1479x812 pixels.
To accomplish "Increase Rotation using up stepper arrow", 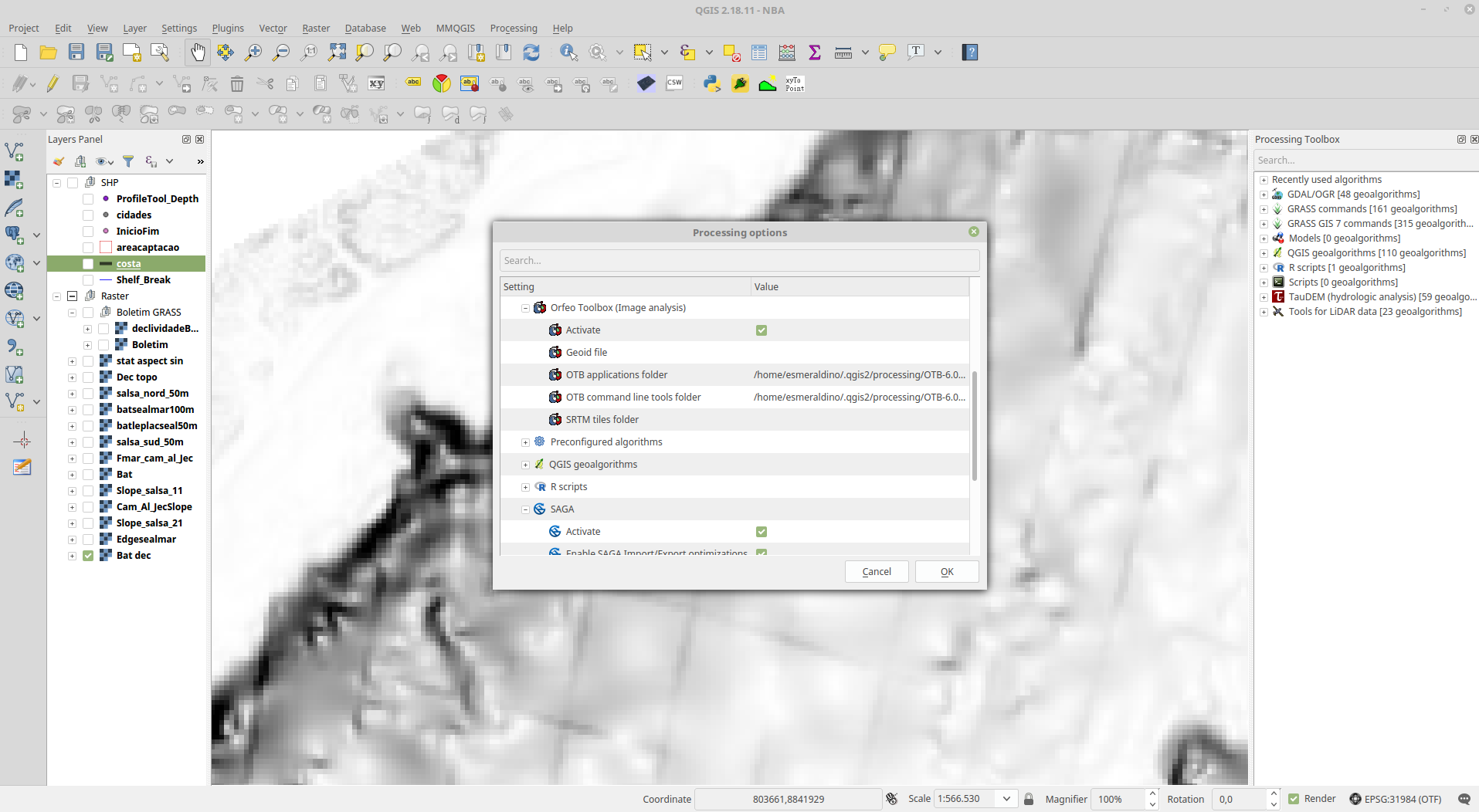I will pyautogui.click(x=1274, y=794).
